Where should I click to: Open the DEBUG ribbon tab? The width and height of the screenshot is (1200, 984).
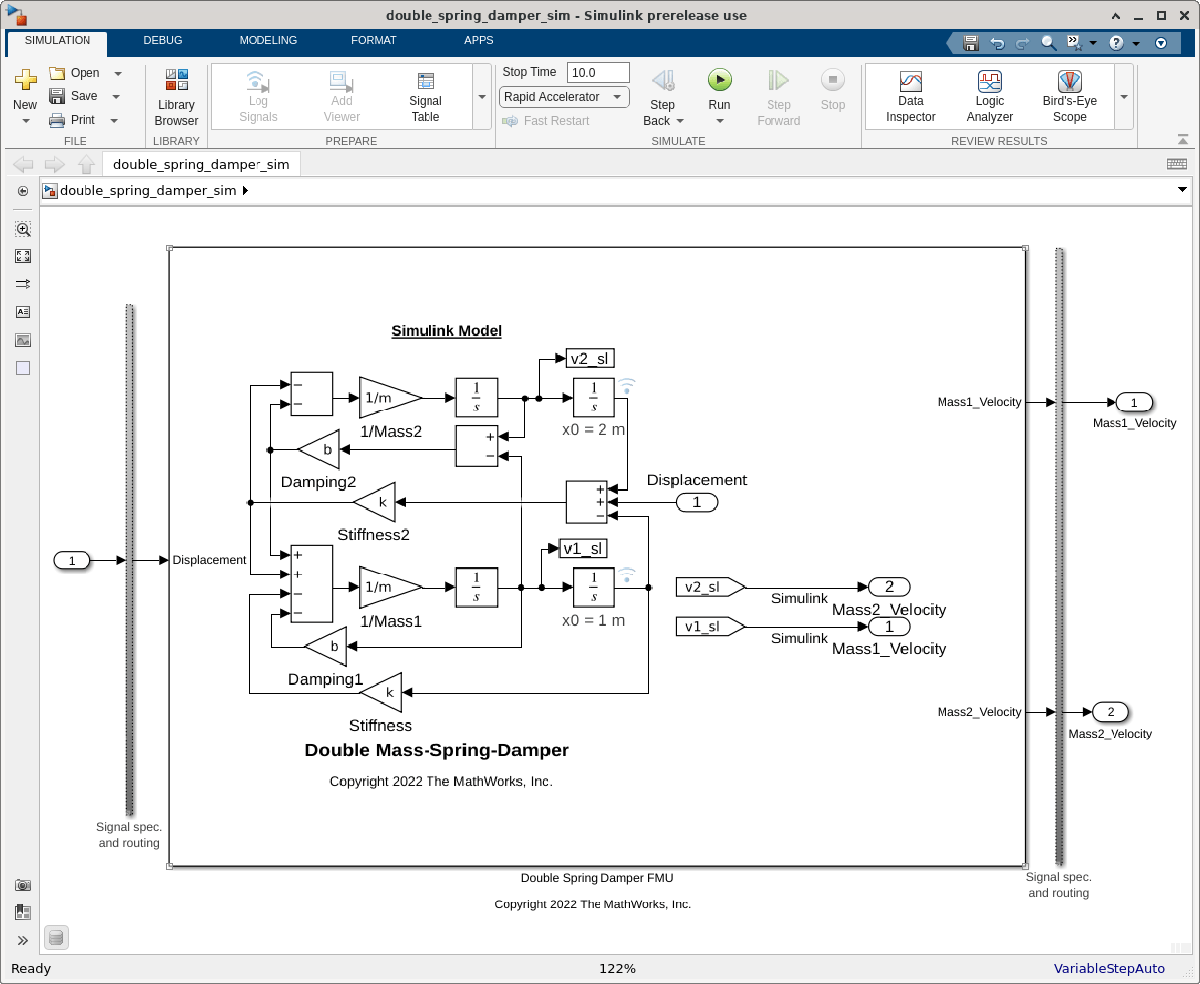click(x=163, y=40)
